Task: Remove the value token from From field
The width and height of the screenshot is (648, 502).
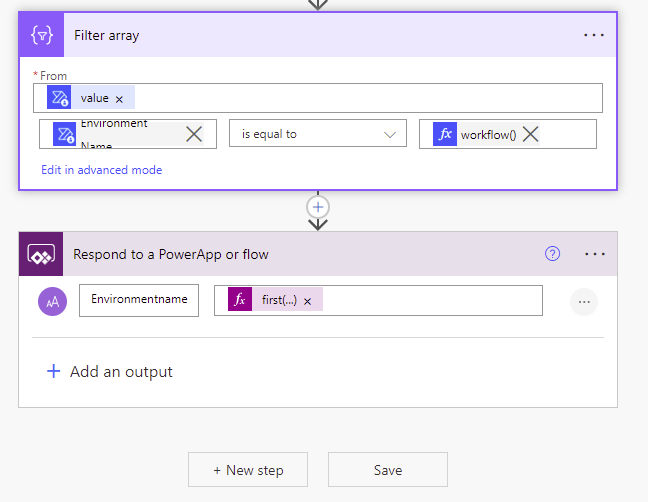Action: coord(119,99)
